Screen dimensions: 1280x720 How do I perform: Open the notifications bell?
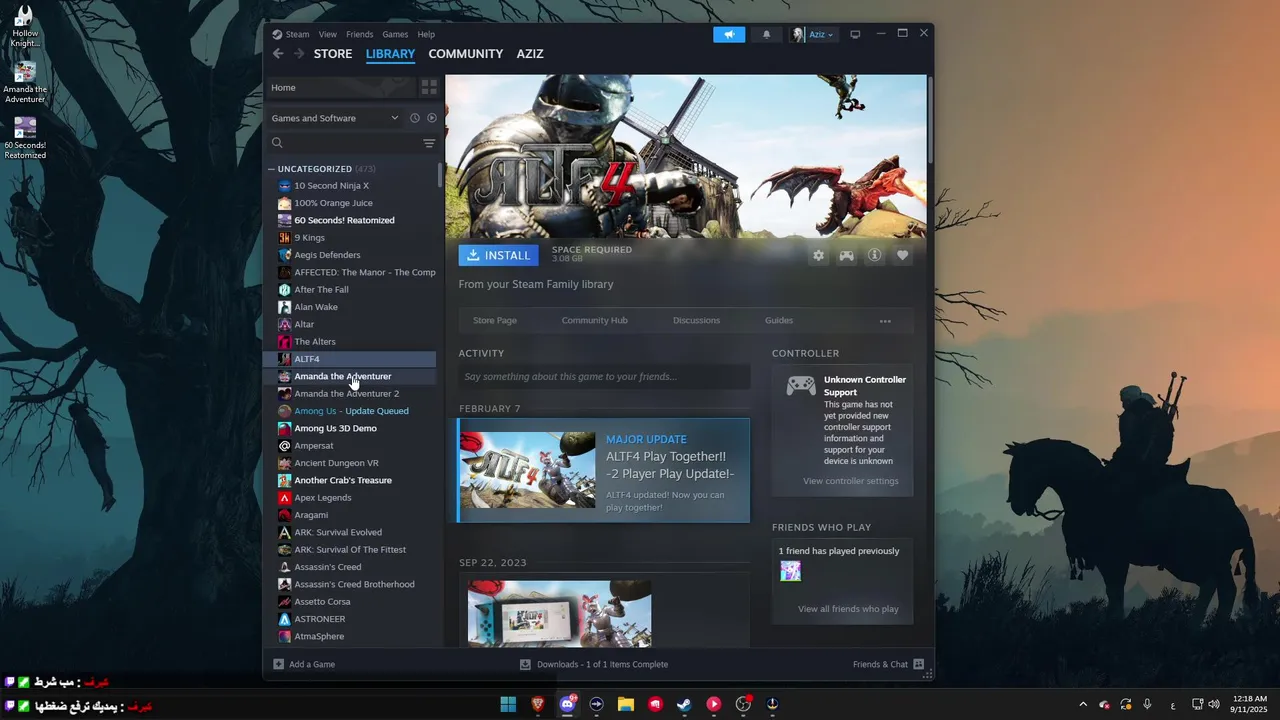click(767, 34)
